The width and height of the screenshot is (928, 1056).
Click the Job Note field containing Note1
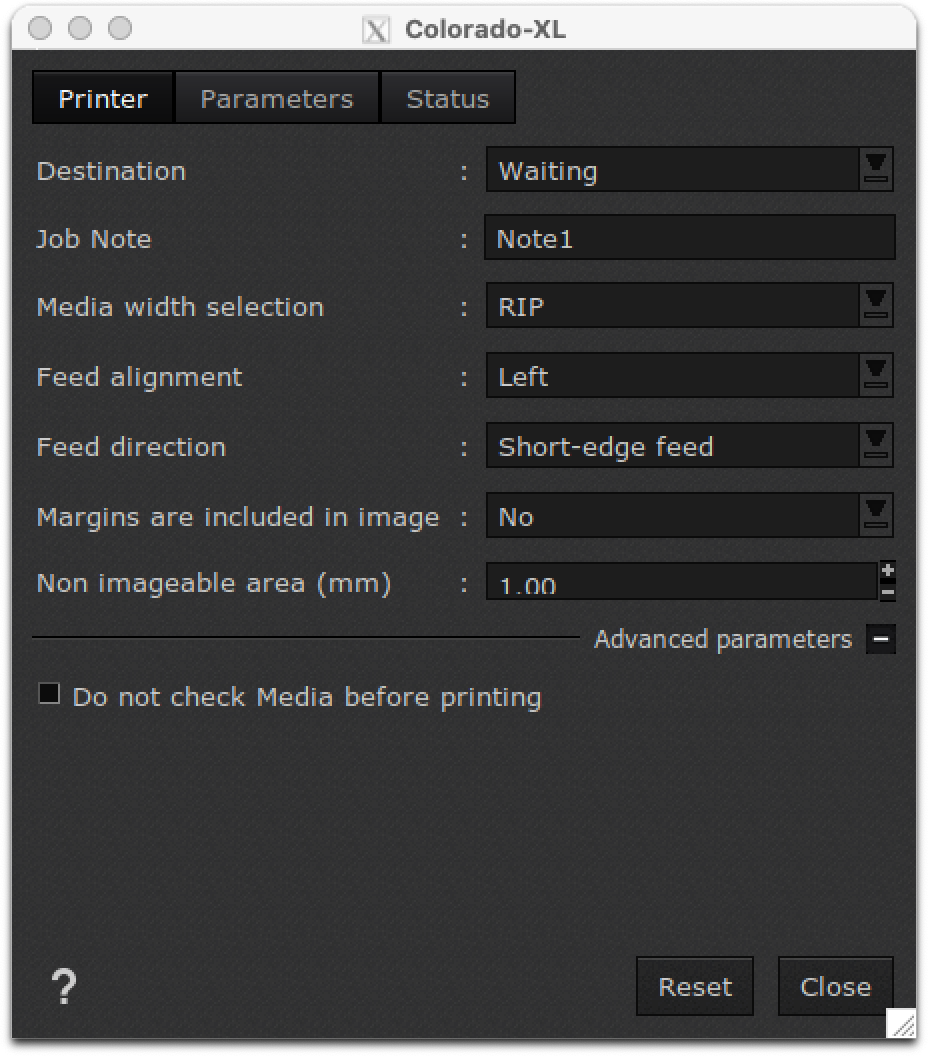[690, 238]
